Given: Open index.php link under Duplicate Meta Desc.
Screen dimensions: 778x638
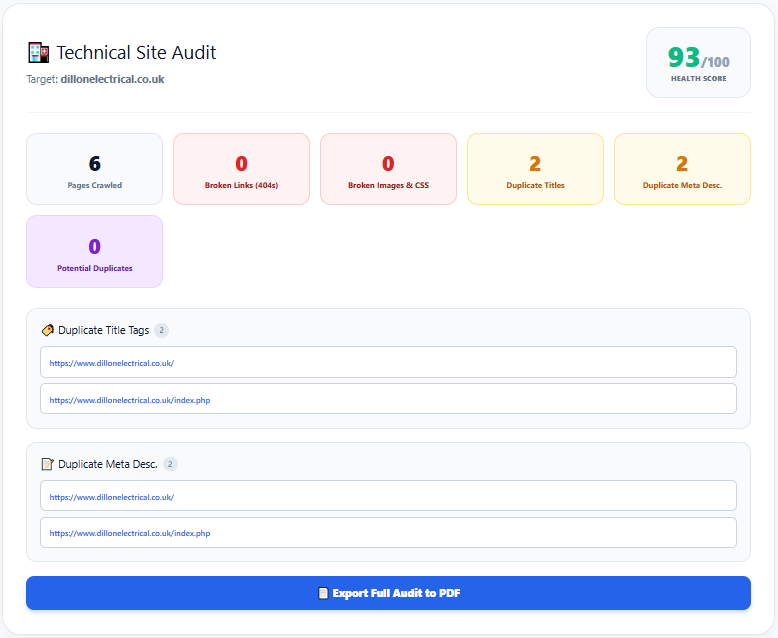Looking at the screenshot, I should [x=130, y=533].
